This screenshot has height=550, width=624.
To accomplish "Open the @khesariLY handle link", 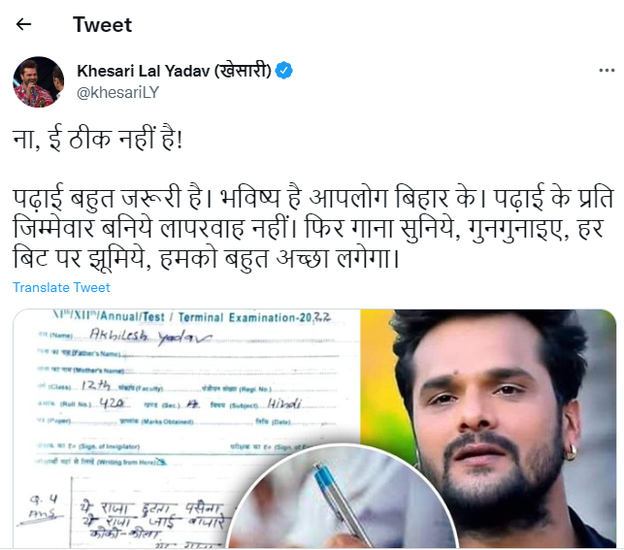I will (x=118, y=92).
